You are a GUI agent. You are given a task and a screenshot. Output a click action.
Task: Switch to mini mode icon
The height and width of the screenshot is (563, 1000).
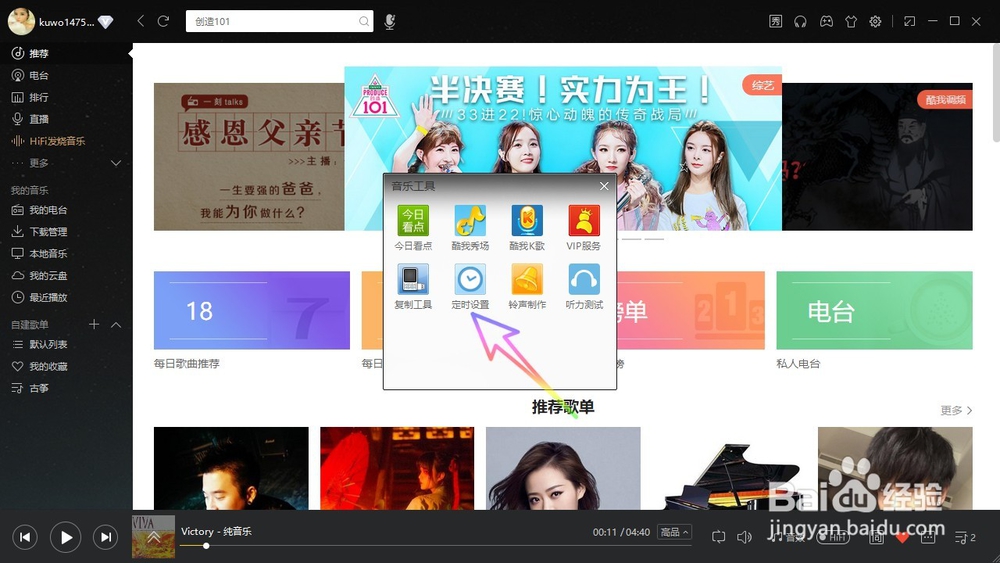909,22
